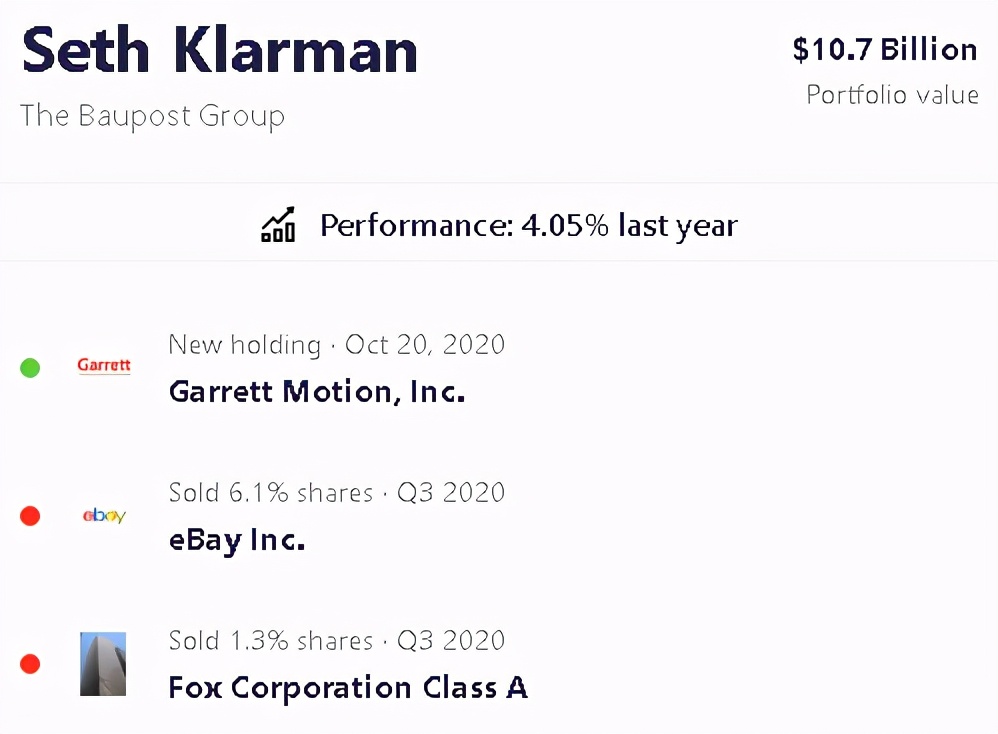The width and height of the screenshot is (998, 734).
Task: Click the New holding Oct 20, 2020 label
Action: tap(336, 345)
